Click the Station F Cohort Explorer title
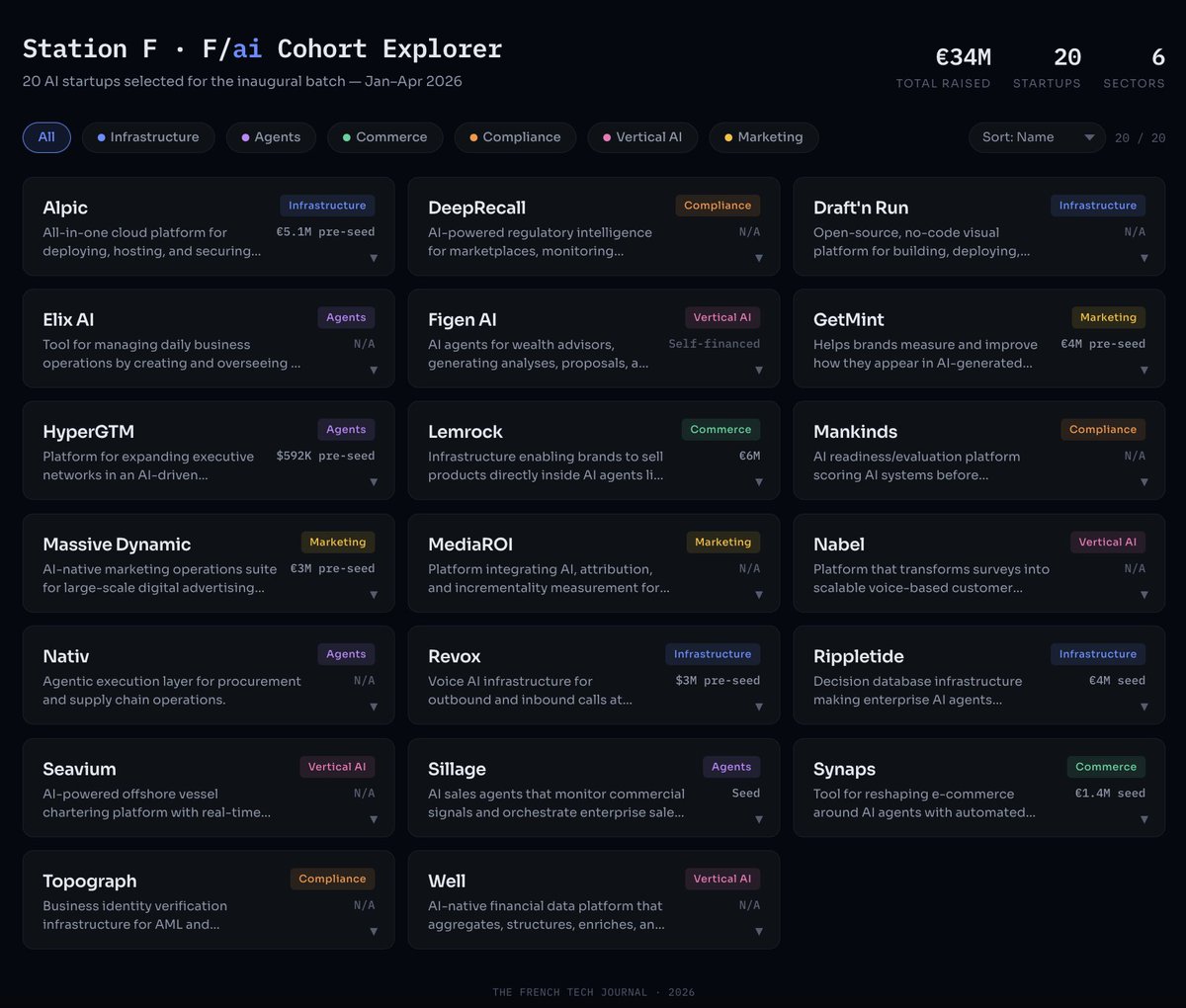This screenshot has width=1186, height=1008. [262, 48]
